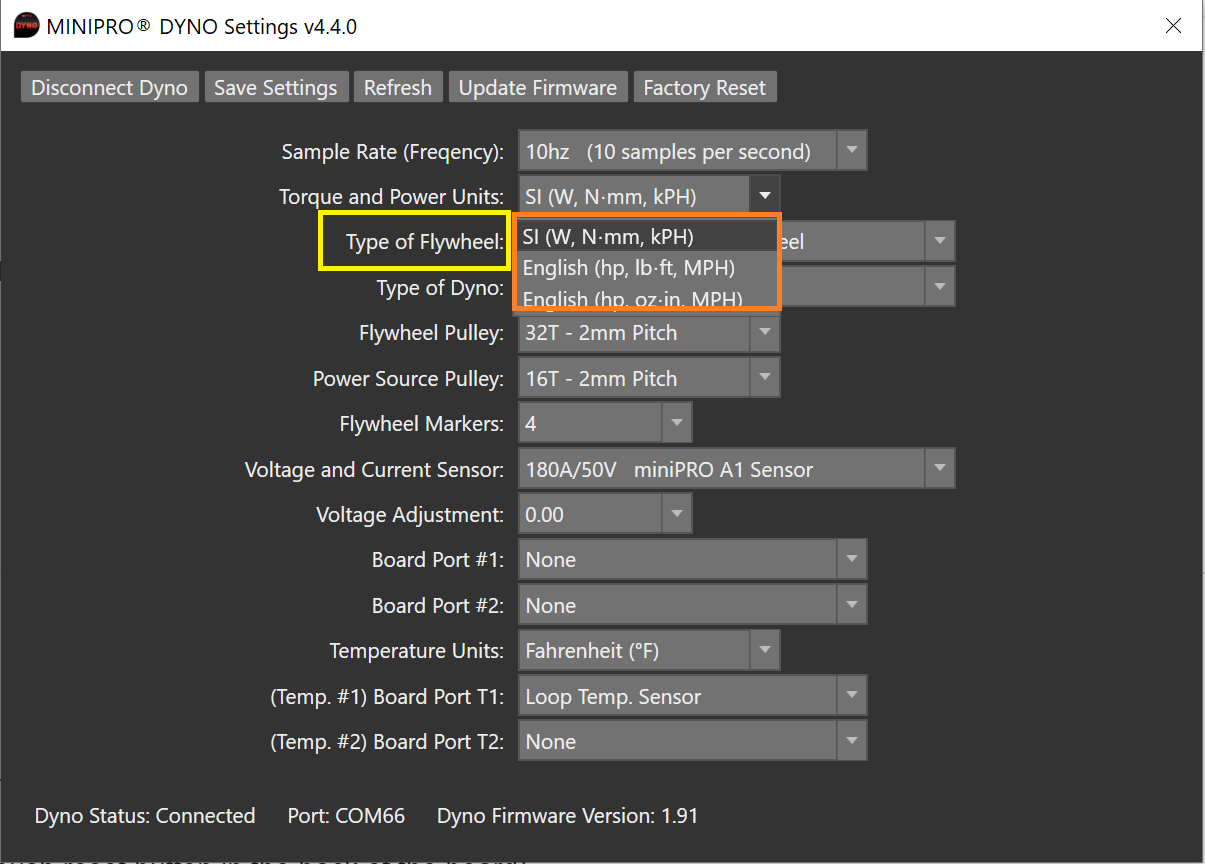
Task: Click the "(Temp. #2) Board Port T2:" label
Action: [x=388, y=742]
